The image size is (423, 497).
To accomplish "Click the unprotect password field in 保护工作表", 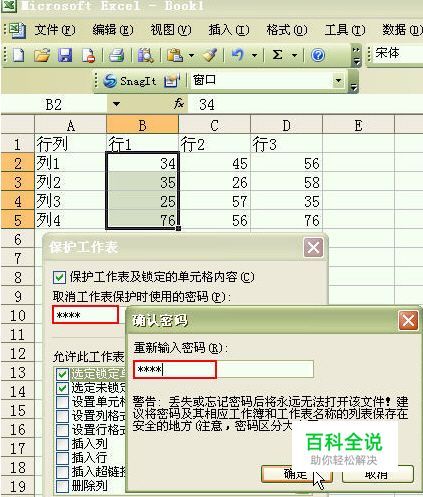I will pos(85,315).
